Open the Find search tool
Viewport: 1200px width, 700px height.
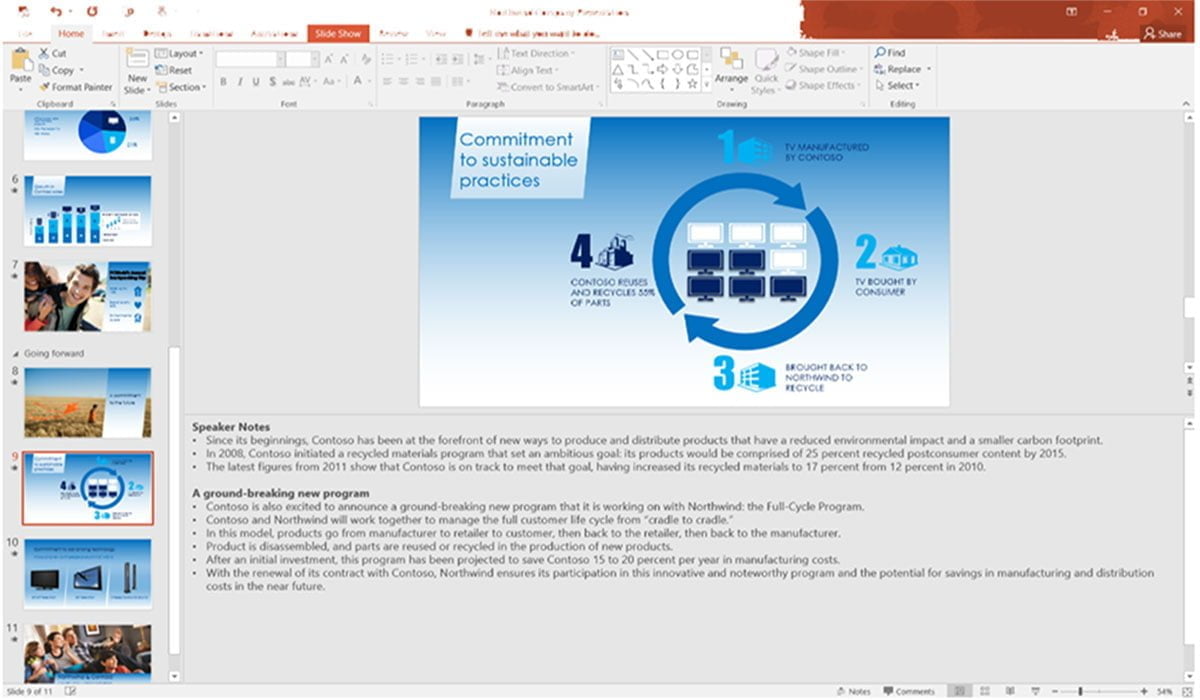tap(889, 53)
